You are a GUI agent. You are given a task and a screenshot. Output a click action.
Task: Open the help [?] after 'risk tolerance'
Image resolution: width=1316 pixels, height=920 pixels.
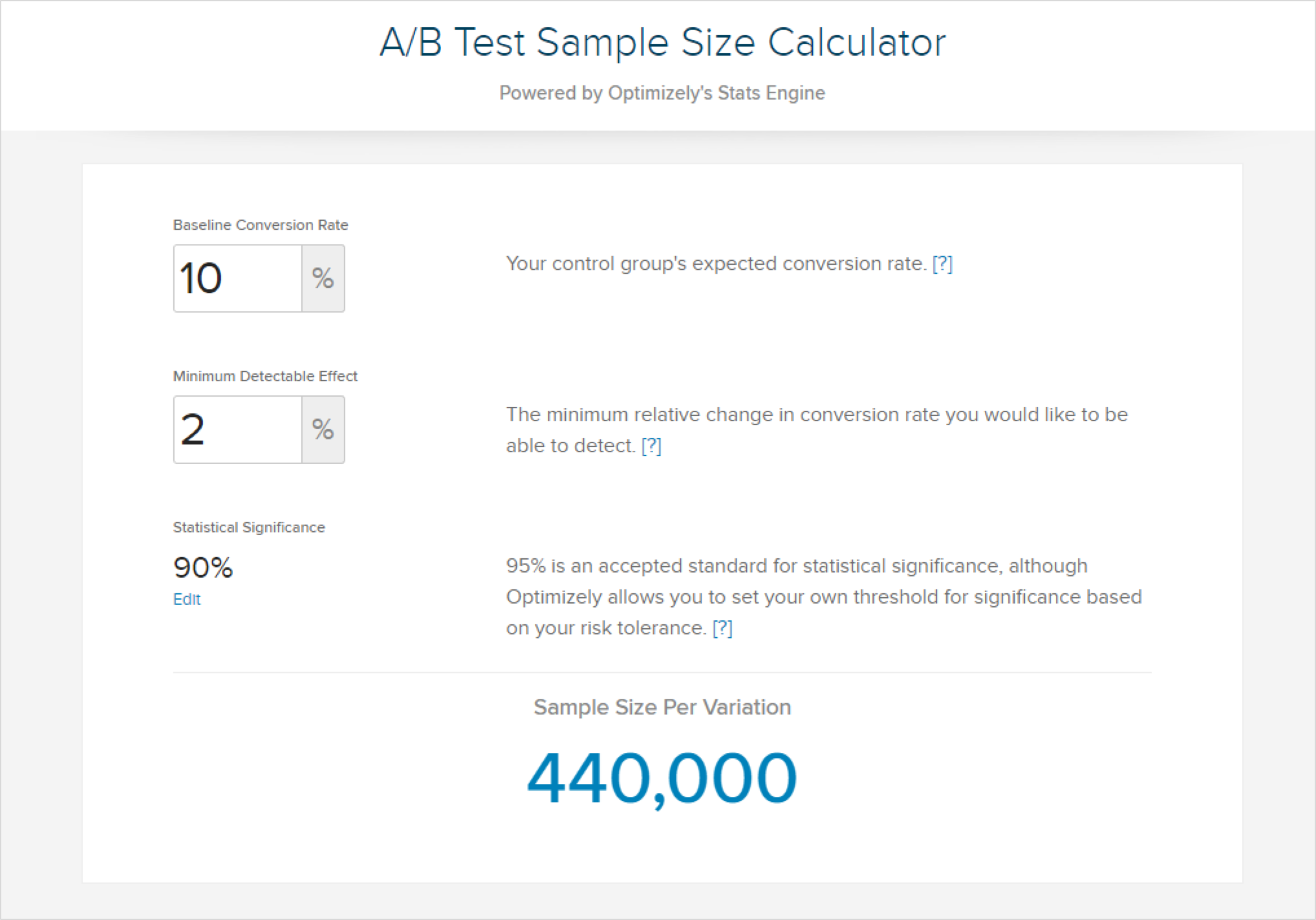(722, 628)
